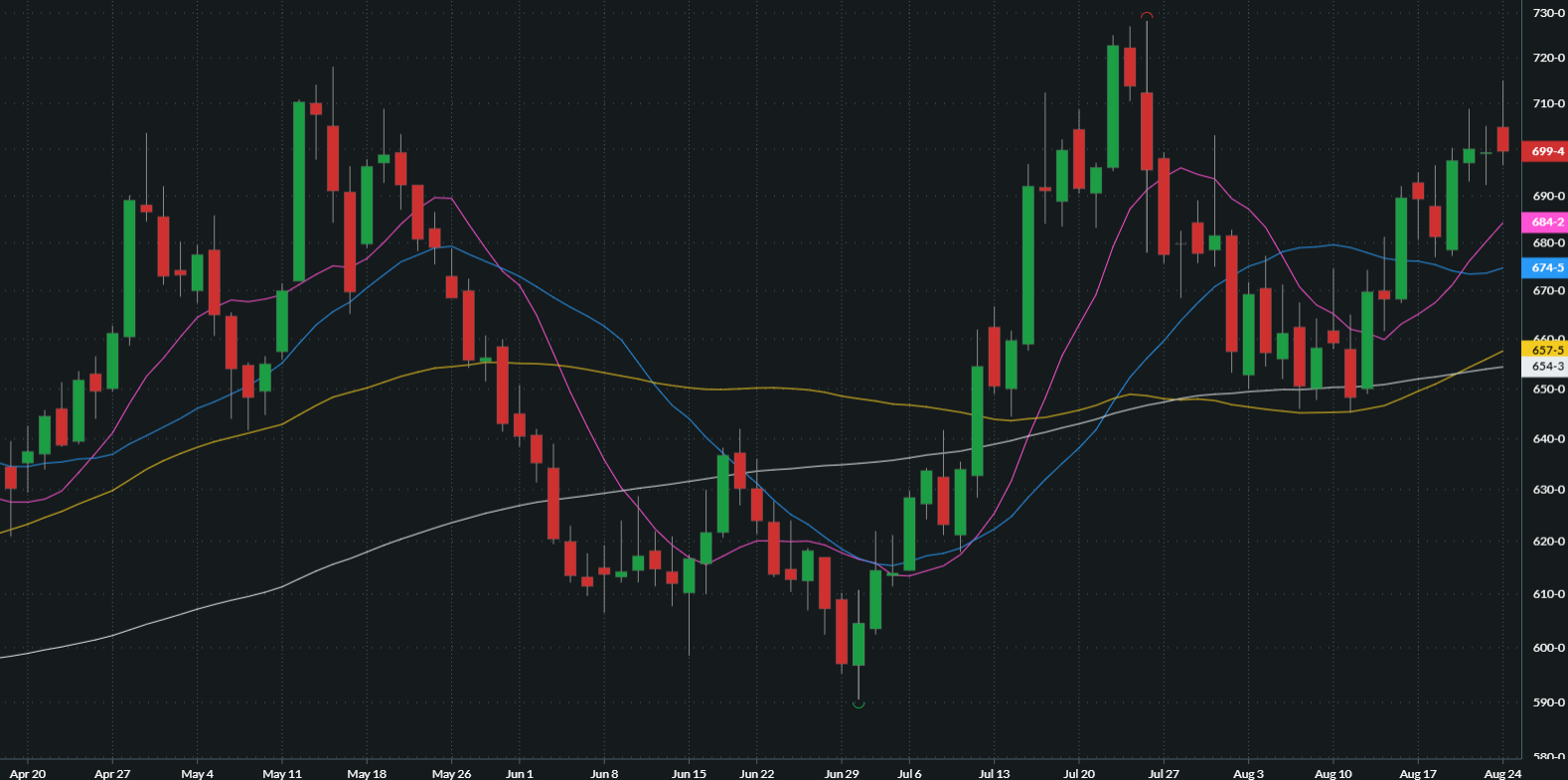The image size is (1568, 780).
Task: Select the Jul 6 date label
Action: click(x=909, y=773)
